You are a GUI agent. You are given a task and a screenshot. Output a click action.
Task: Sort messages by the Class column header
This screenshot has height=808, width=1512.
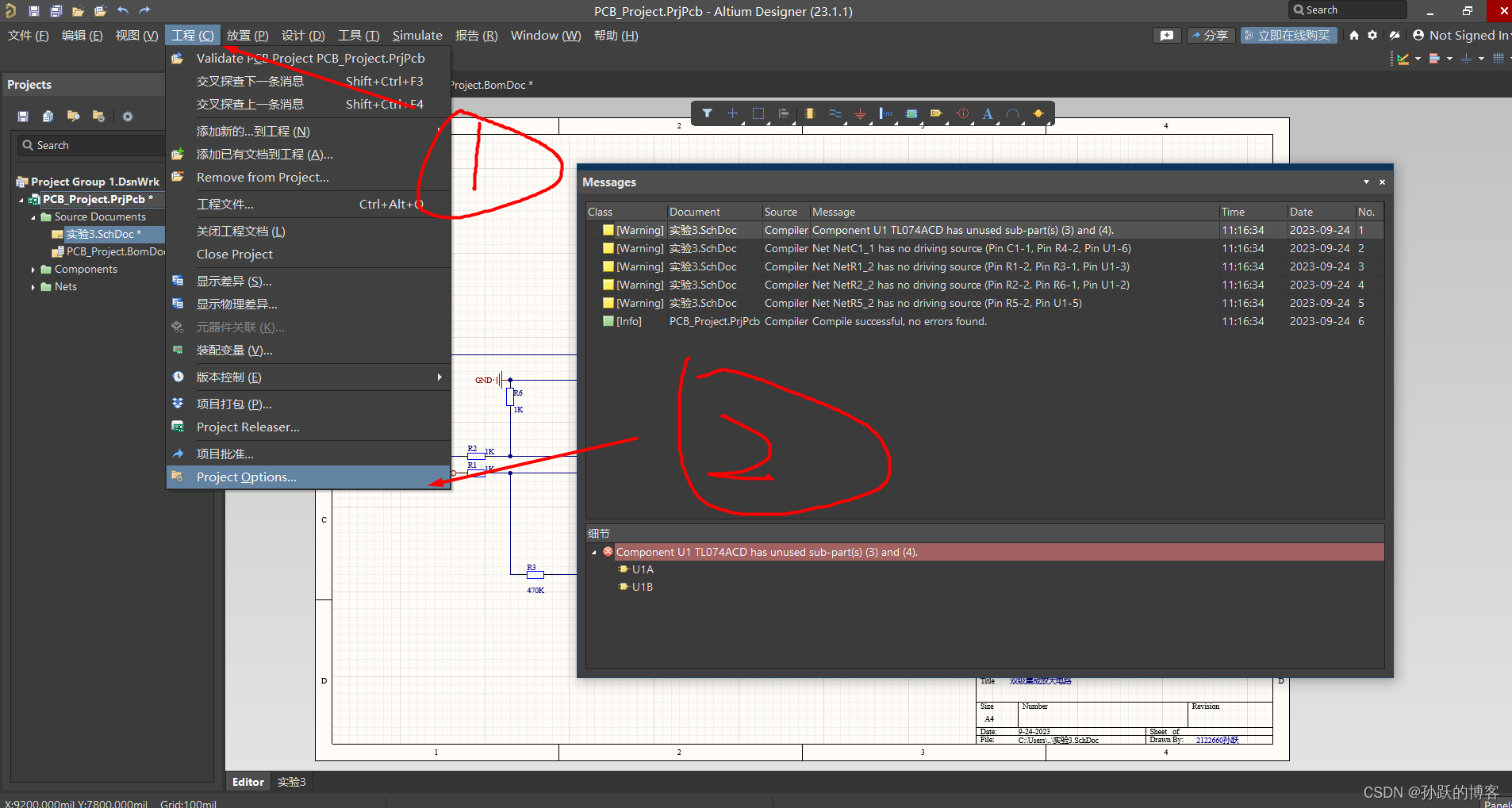coord(626,213)
